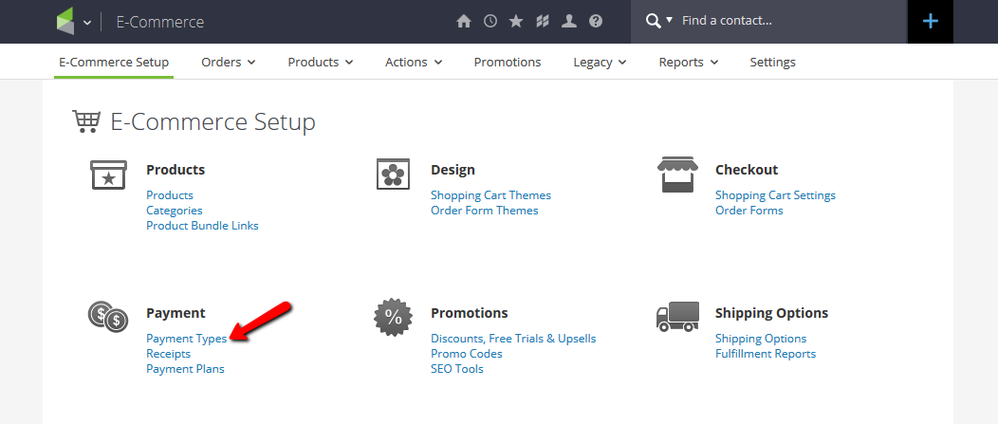Click the favorites star icon
998x424 pixels.
click(x=516, y=21)
